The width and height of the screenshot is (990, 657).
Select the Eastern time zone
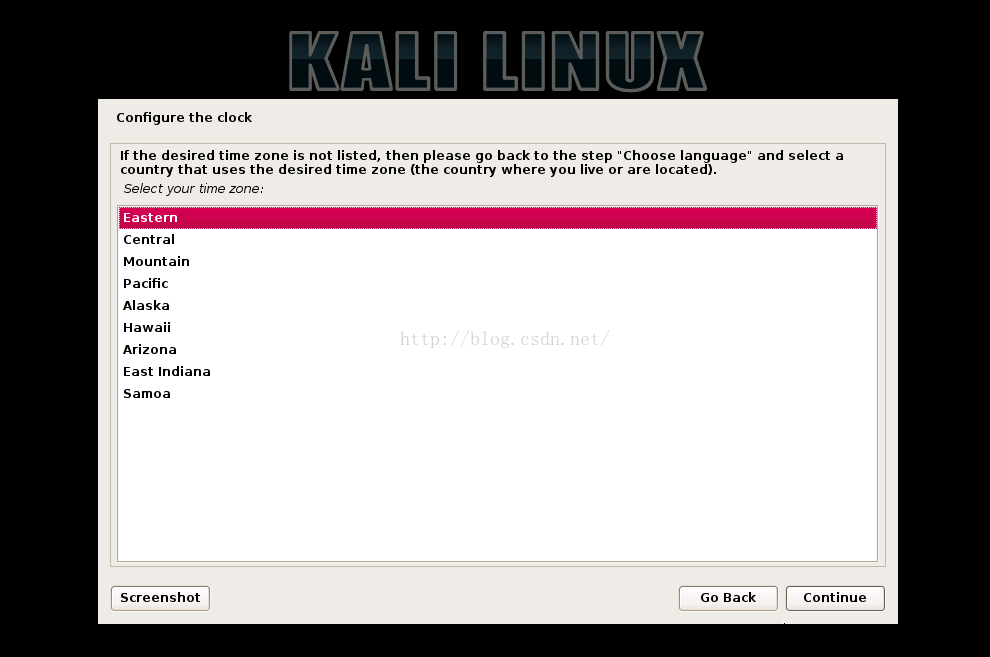(498, 218)
